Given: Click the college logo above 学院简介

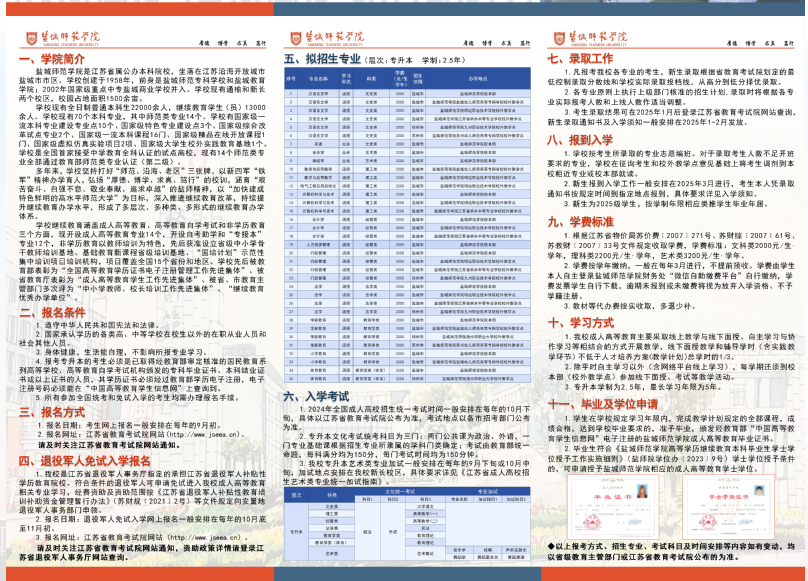Looking at the screenshot, I should [x=62, y=38].
